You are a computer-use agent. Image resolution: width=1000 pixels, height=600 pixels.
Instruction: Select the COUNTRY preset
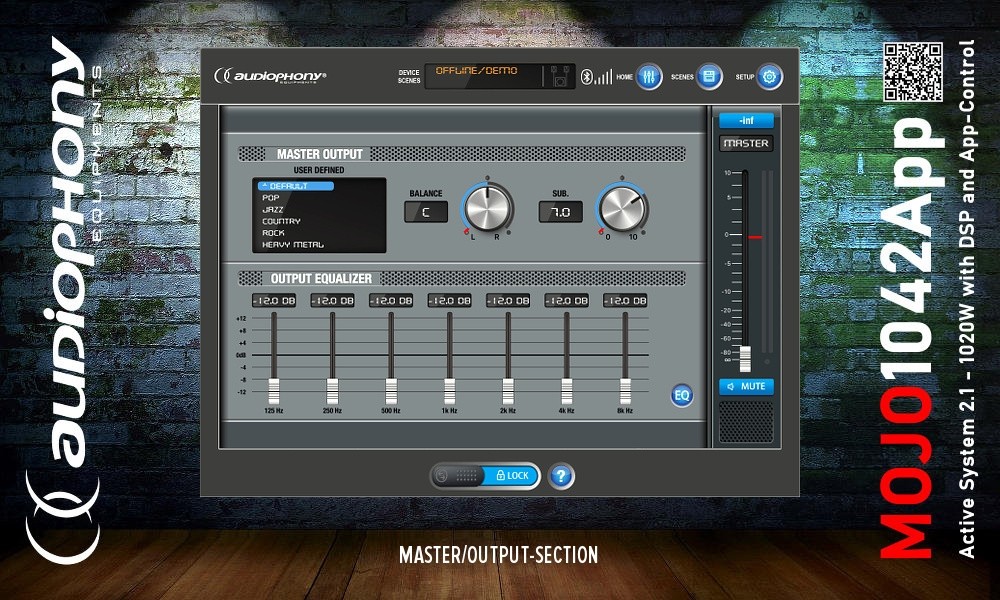tap(281, 221)
